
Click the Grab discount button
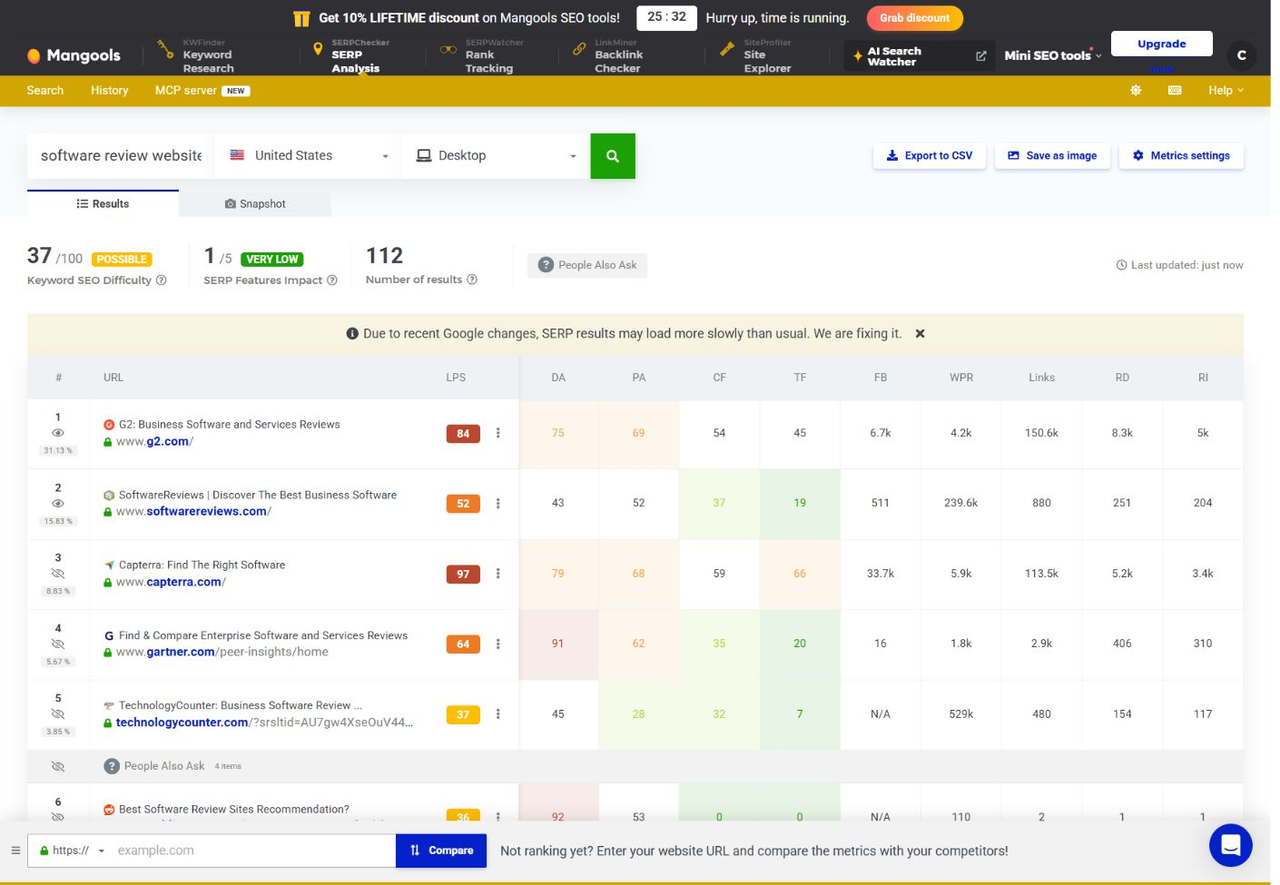tap(915, 18)
